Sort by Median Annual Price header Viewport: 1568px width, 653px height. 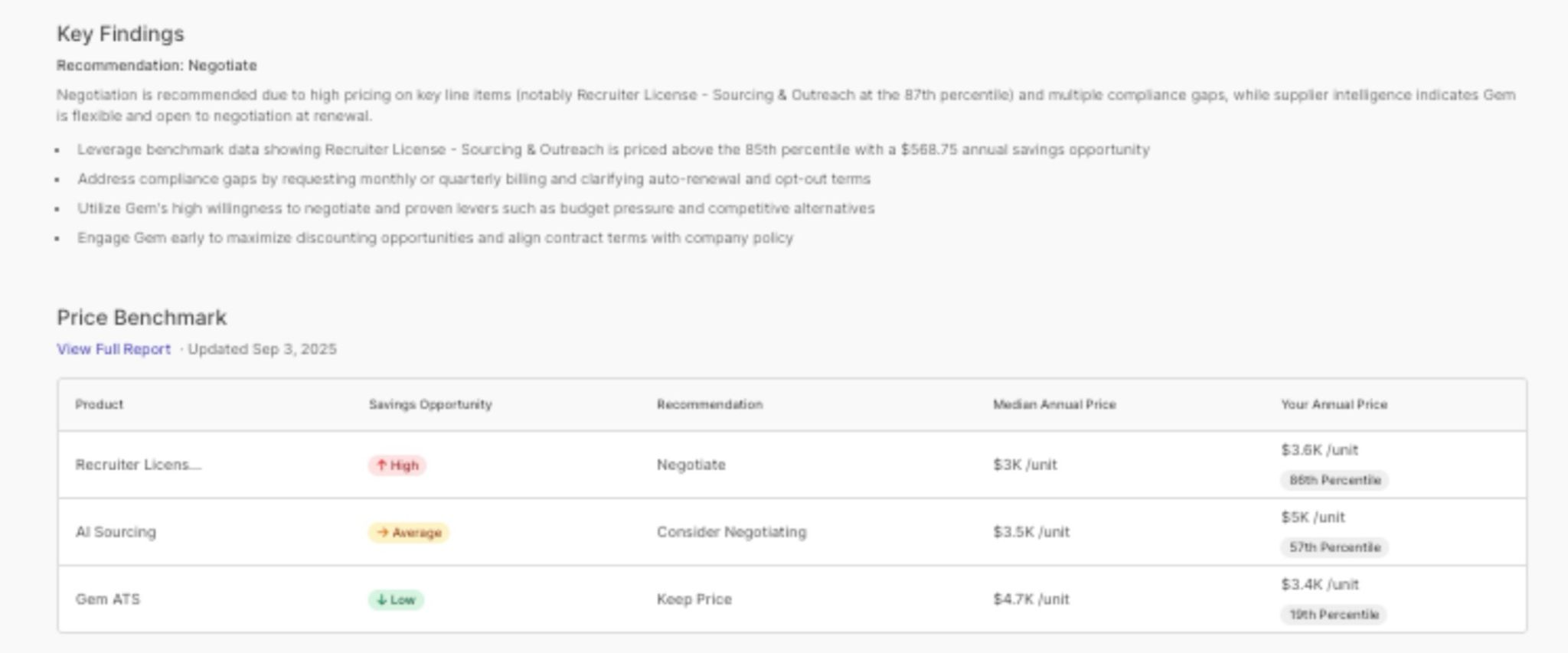coord(1054,404)
